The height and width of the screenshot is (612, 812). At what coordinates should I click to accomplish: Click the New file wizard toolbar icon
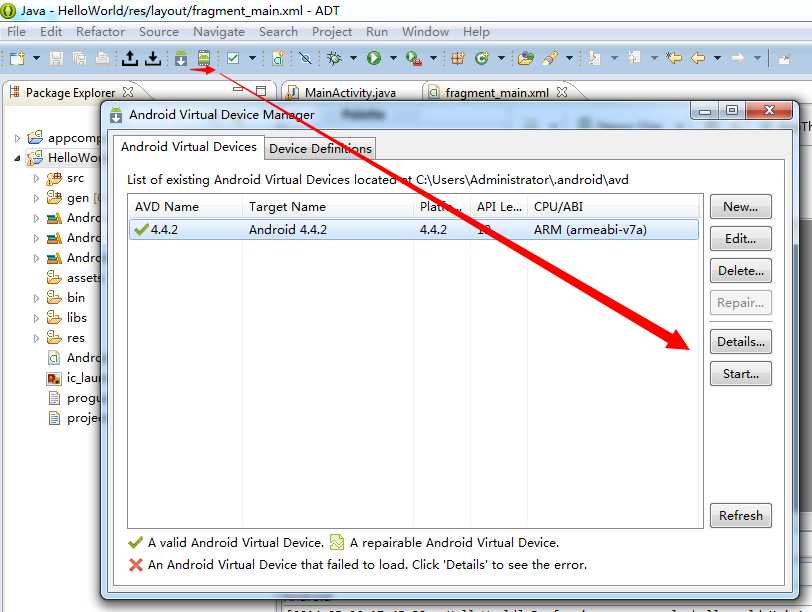click(17, 58)
